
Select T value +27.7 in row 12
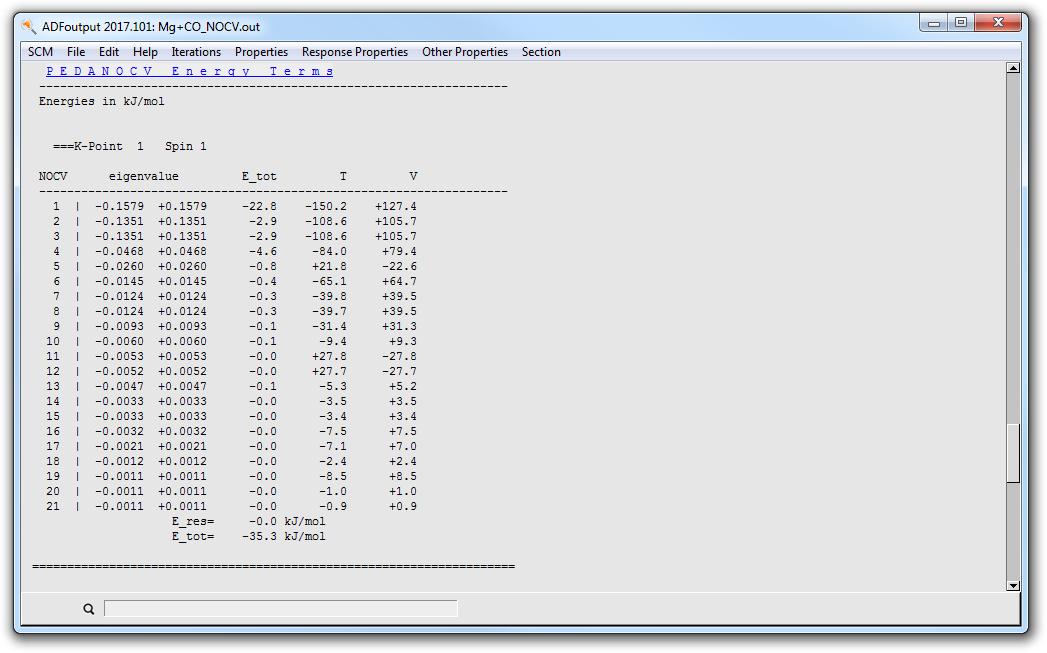(x=329, y=371)
